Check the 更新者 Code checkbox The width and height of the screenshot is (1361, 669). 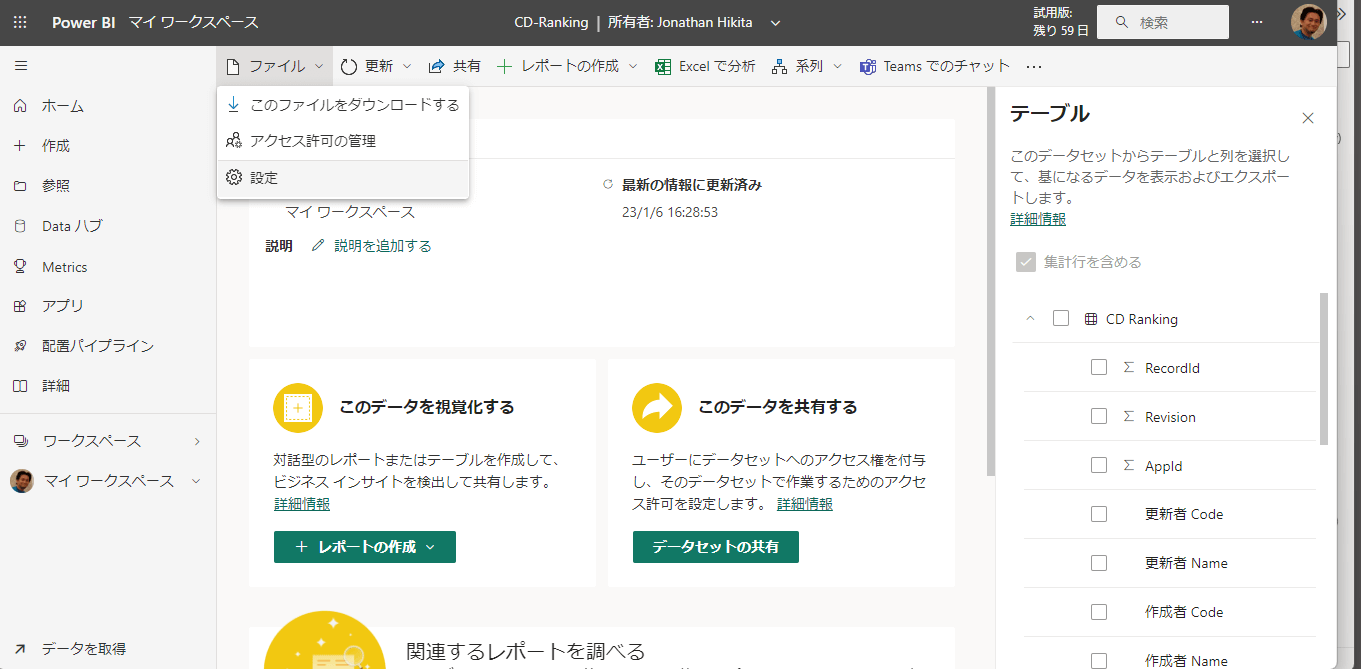[1099, 514]
